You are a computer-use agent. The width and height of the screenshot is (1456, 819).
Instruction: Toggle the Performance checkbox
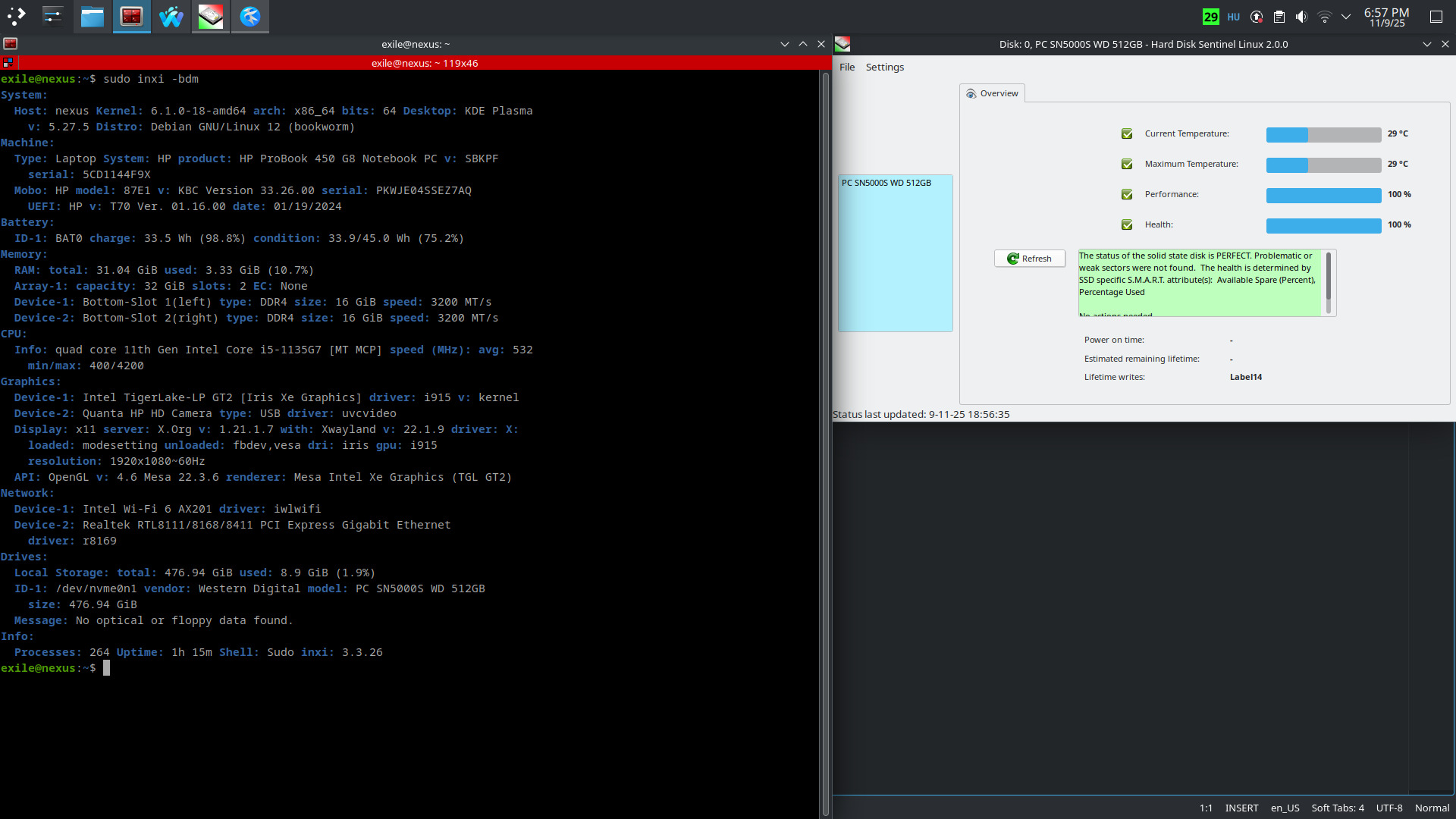point(1127,195)
